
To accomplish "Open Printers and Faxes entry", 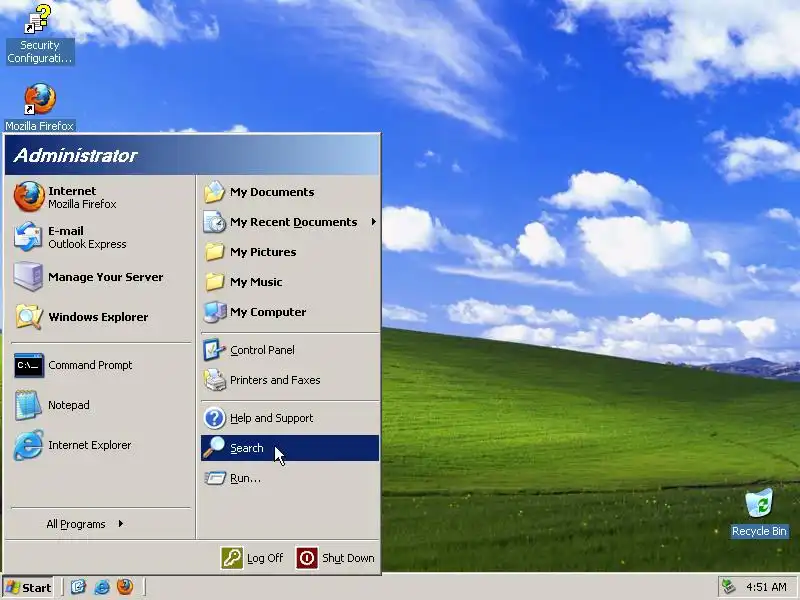I will [290, 380].
